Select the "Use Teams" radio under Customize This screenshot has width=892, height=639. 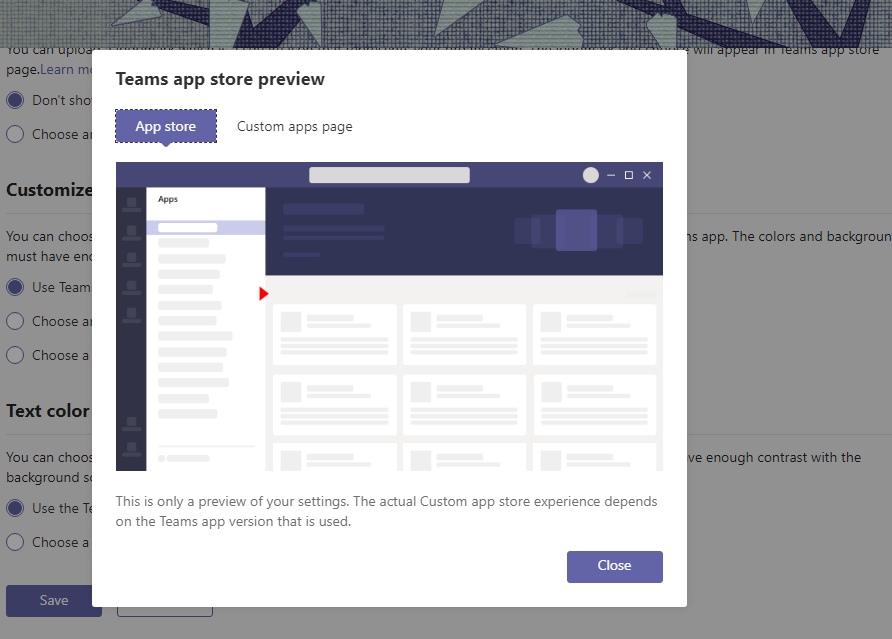[x=15, y=287]
